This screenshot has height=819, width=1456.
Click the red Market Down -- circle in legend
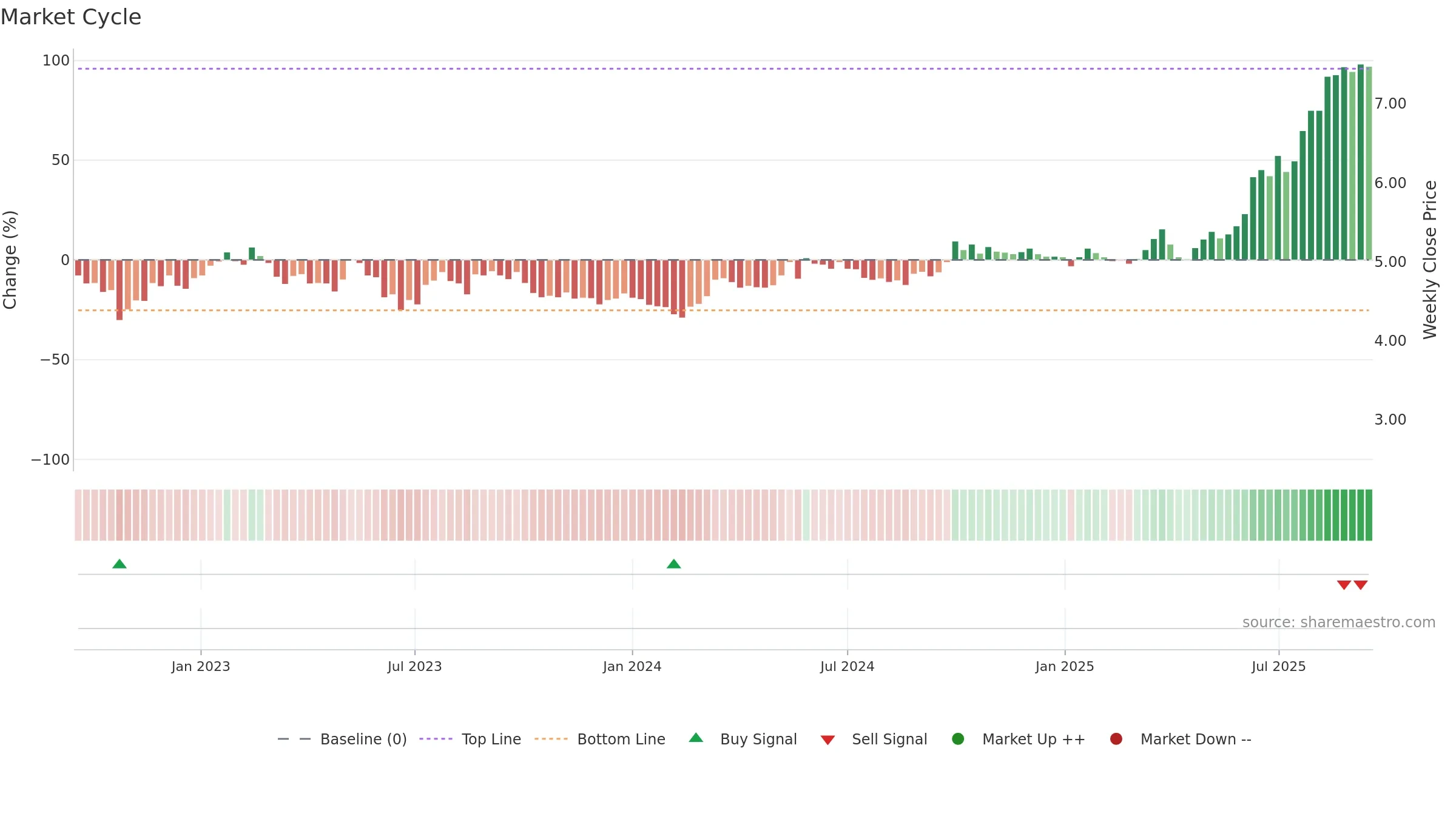[x=1116, y=739]
